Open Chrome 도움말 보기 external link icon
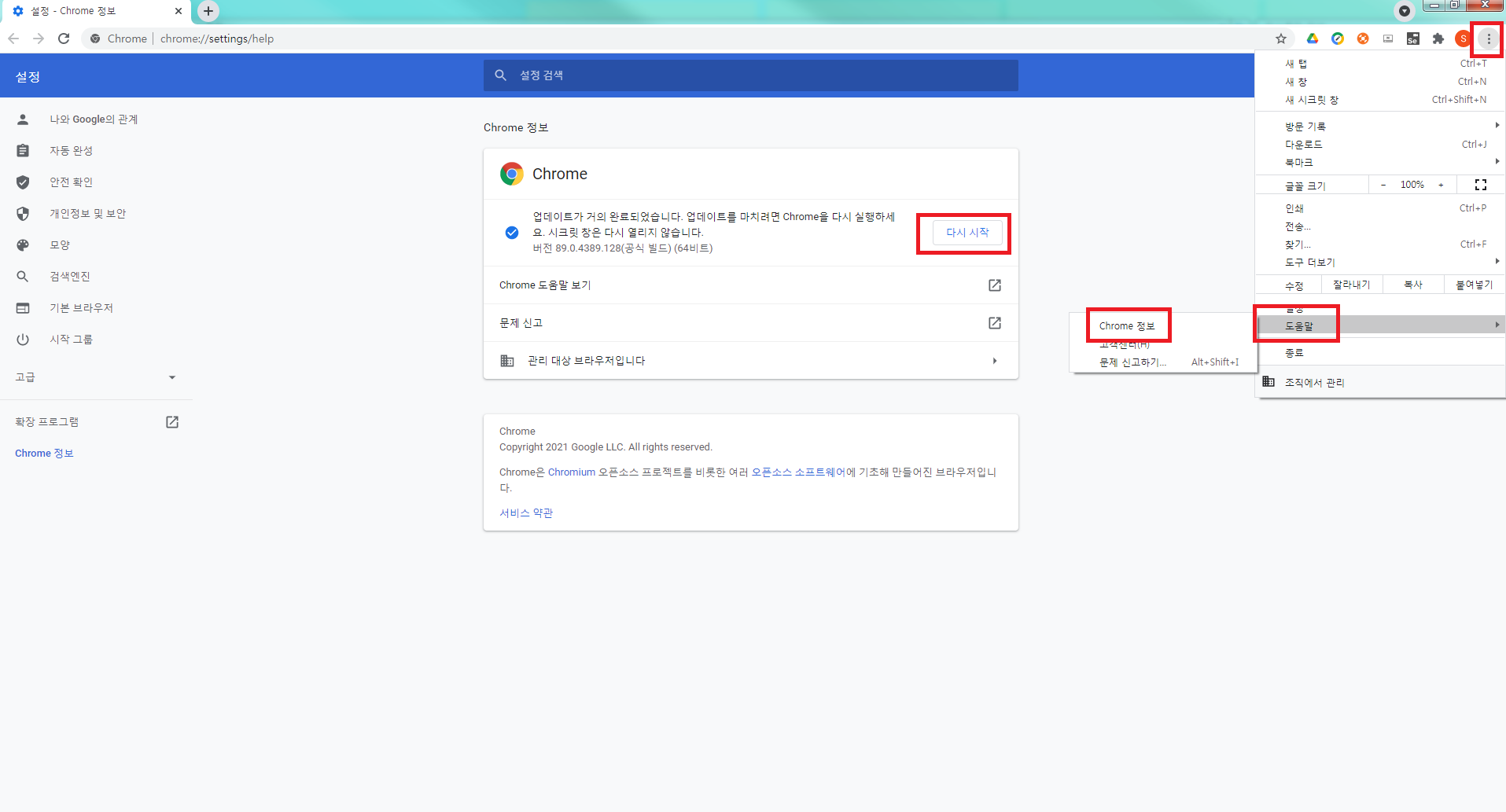The image size is (1506, 812). [995, 285]
